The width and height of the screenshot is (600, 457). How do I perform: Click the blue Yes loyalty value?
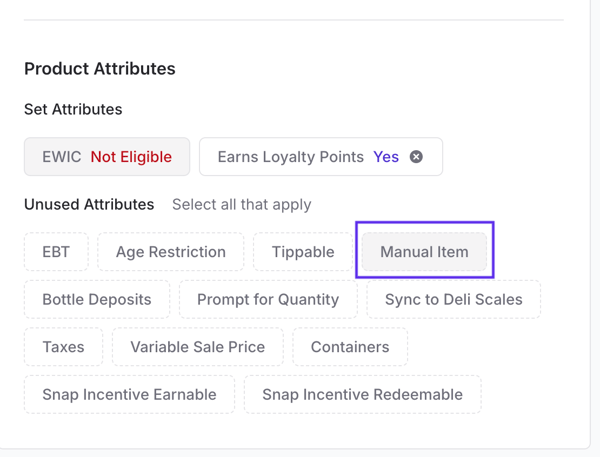pyautogui.click(x=386, y=157)
